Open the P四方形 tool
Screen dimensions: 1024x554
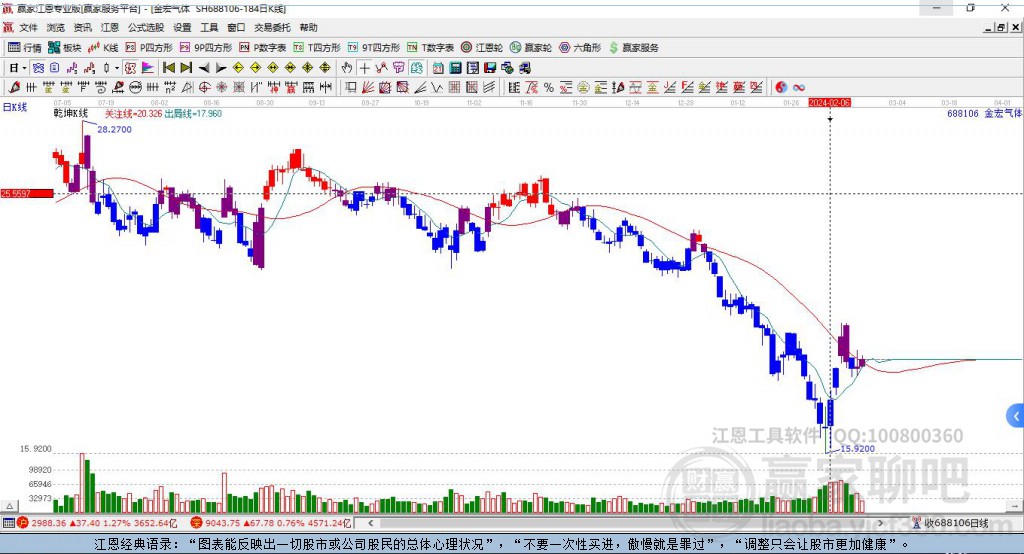tap(149, 48)
